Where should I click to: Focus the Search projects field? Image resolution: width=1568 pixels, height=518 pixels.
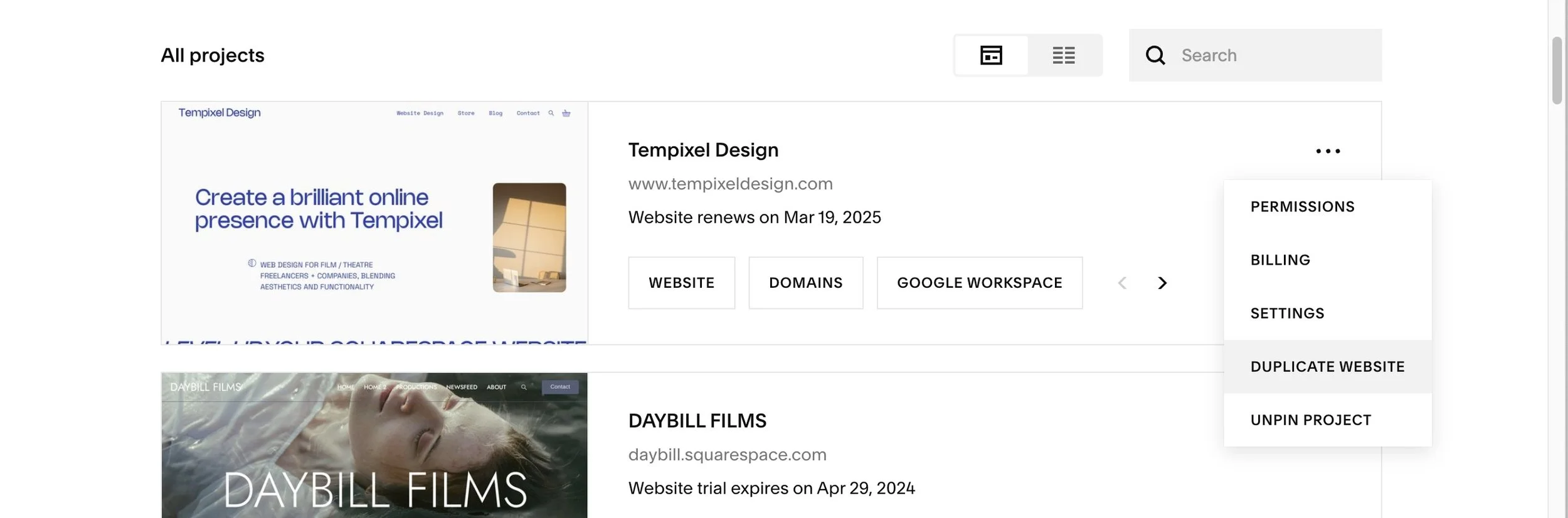coord(1255,55)
